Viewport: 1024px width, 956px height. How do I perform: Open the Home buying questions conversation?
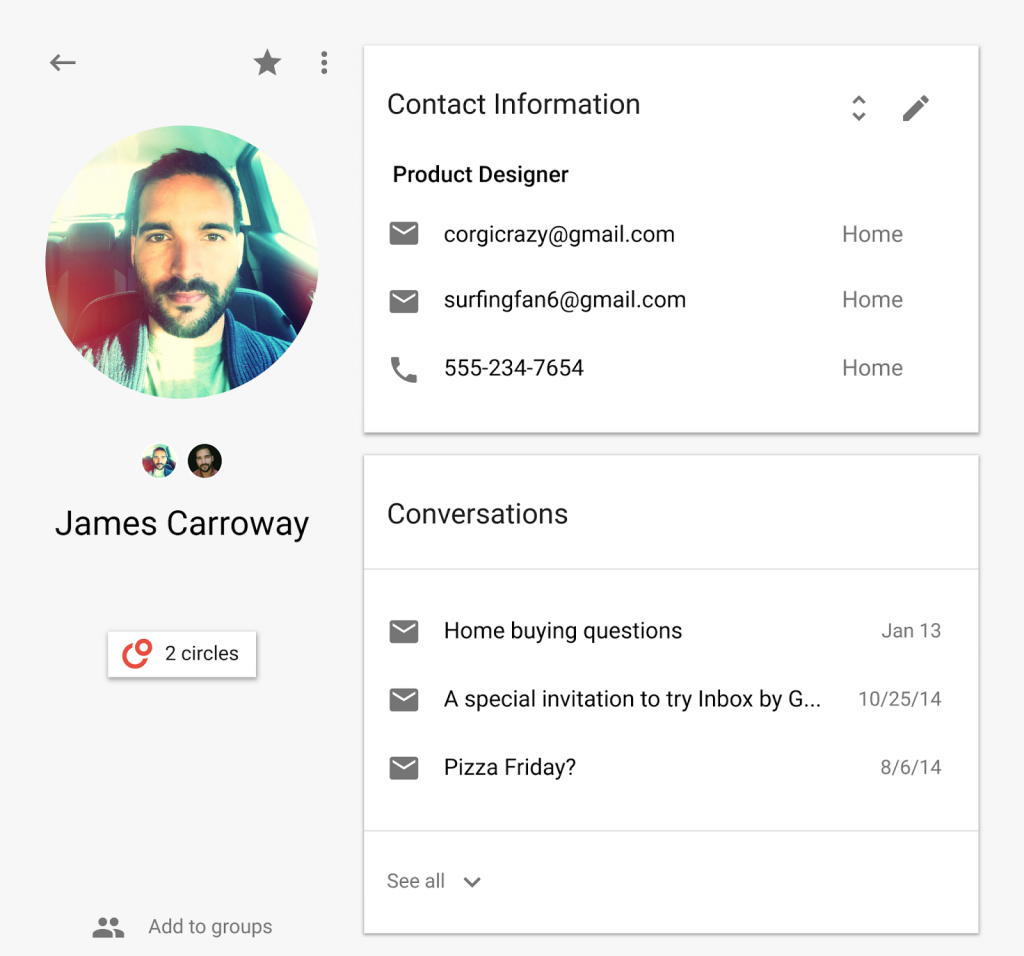562,631
